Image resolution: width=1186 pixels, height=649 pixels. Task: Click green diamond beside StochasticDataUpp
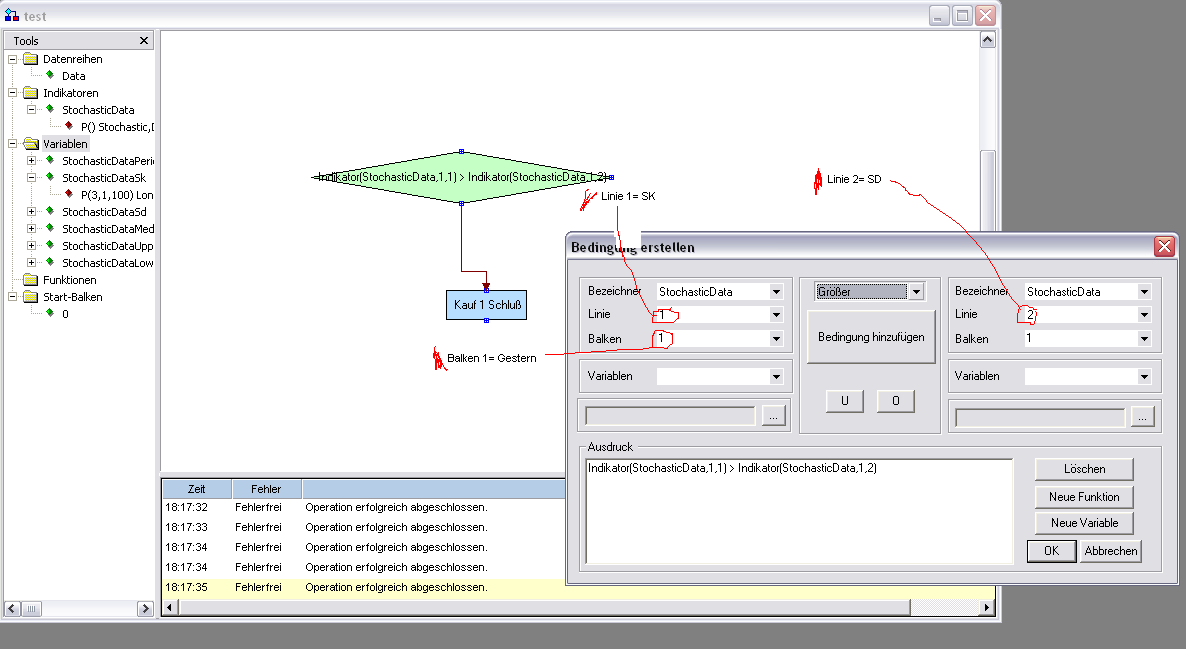click(50, 245)
